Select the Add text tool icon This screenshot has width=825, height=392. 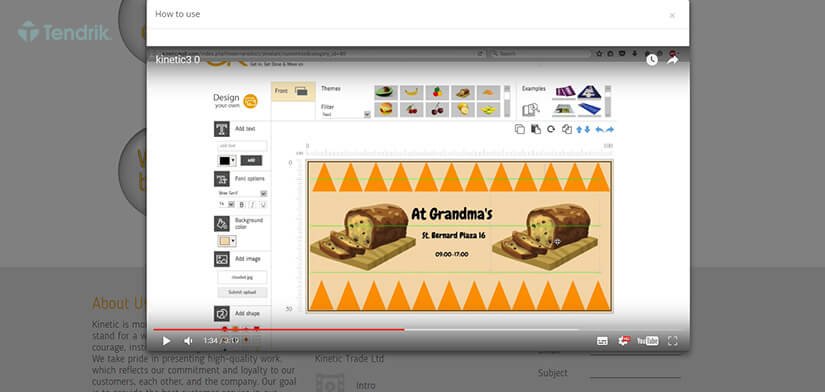(x=222, y=129)
